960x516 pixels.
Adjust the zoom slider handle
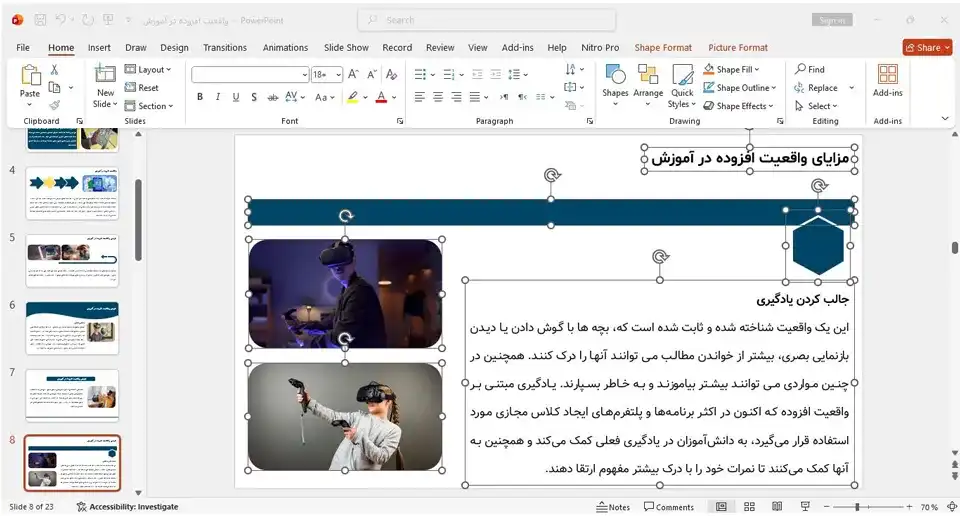coord(857,507)
